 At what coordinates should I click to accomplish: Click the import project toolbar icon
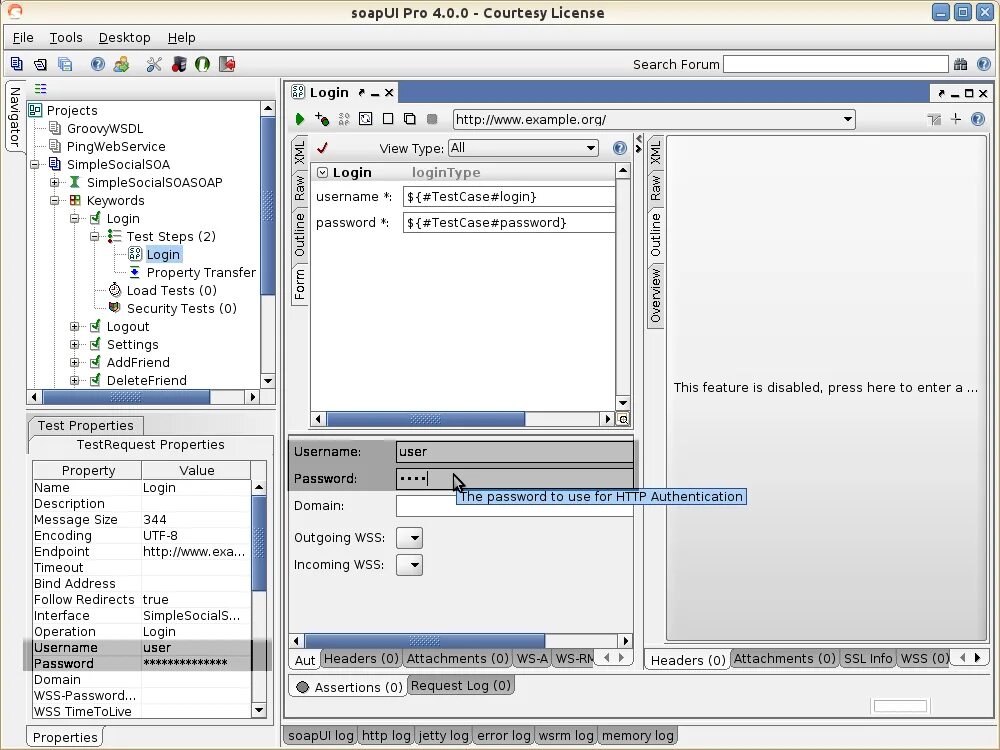pos(41,64)
